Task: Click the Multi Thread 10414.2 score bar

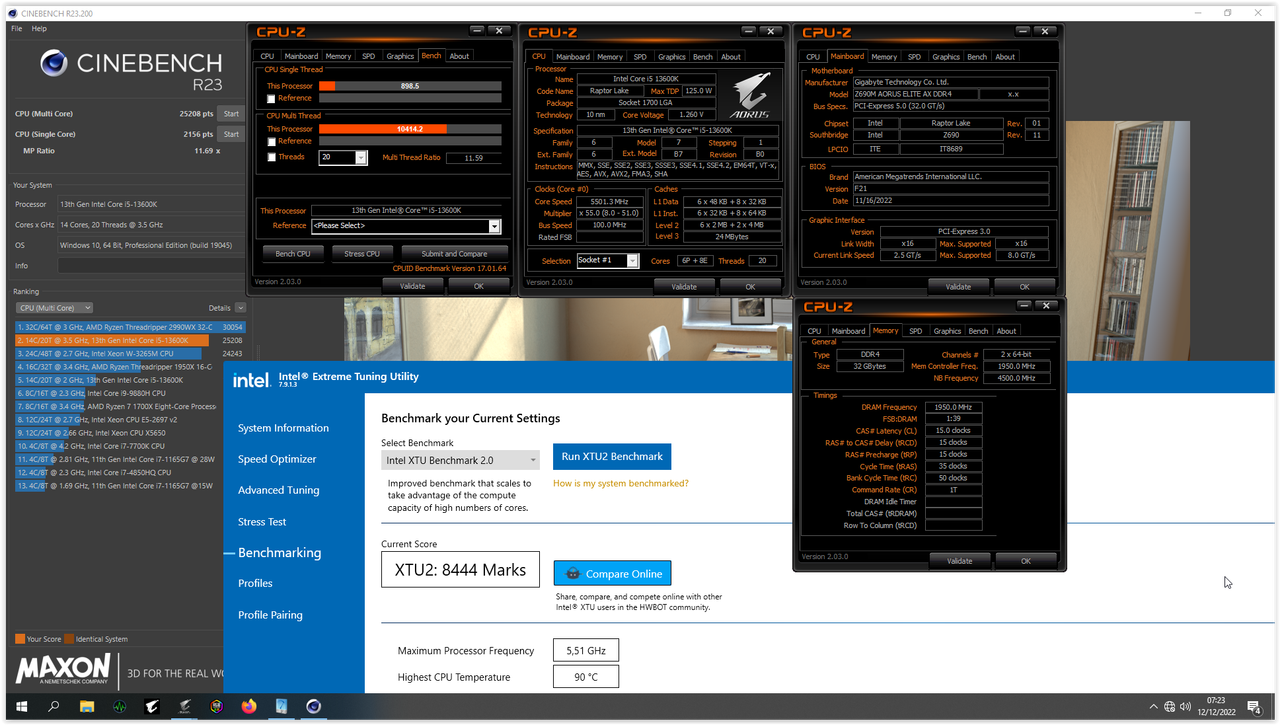Action: pyautogui.click(x=410, y=129)
